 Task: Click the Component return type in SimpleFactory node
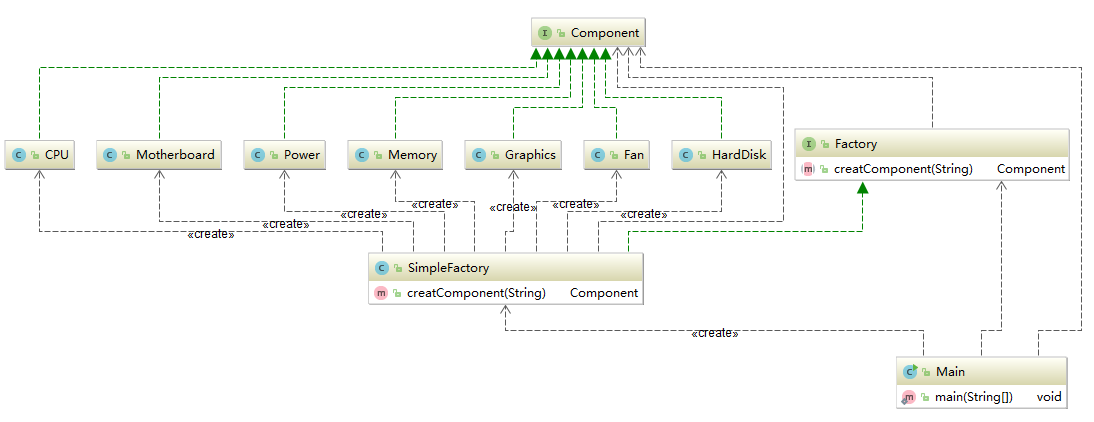pyautogui.click(x=604, y=293)
